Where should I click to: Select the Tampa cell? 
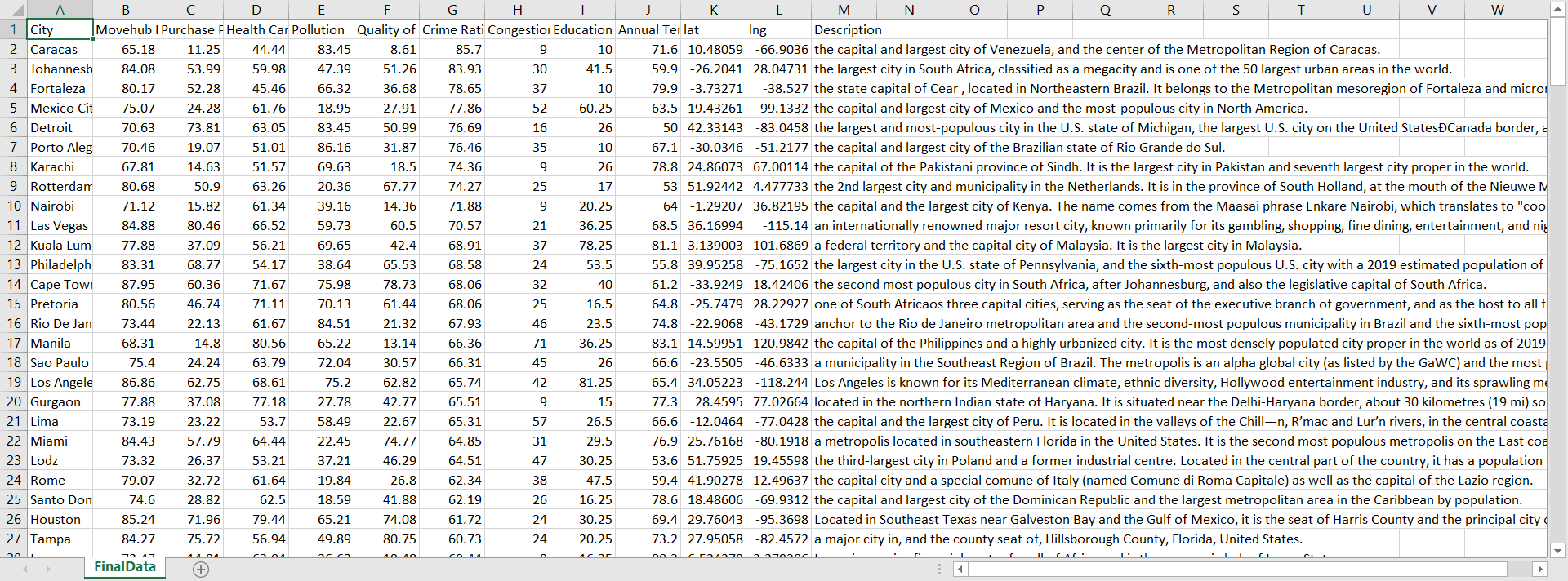tap(60, 539)
